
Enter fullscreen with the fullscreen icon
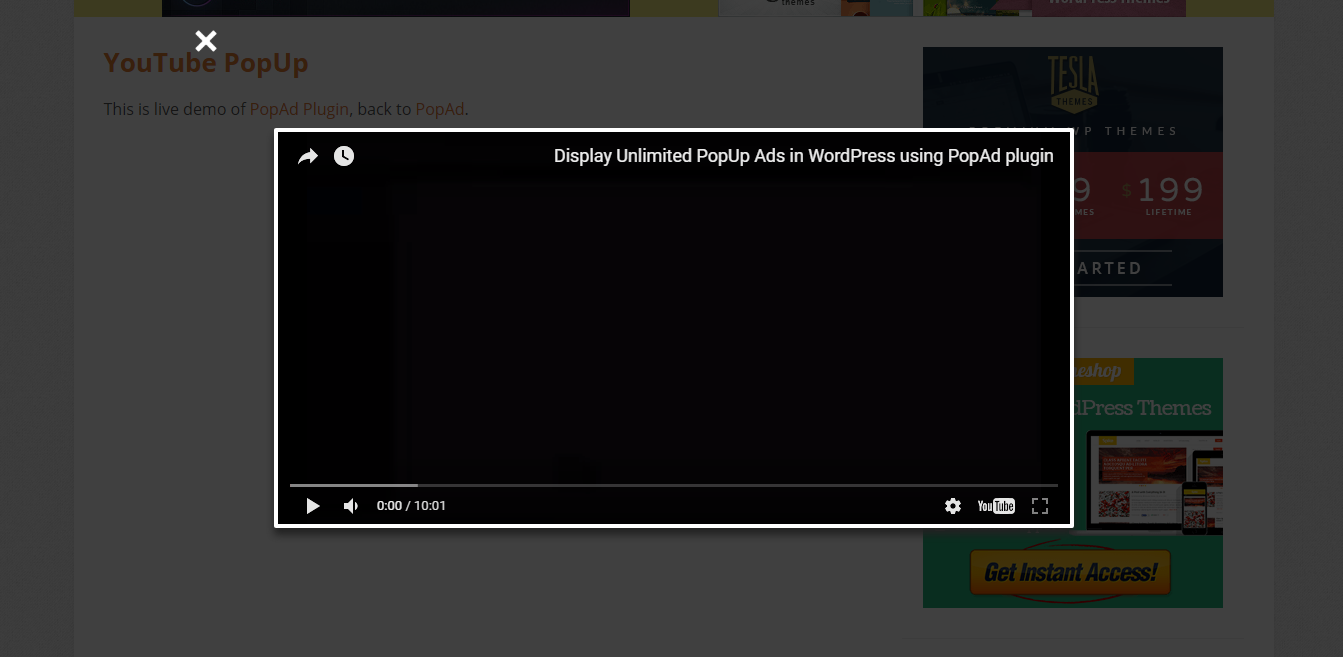[1040, 506]
